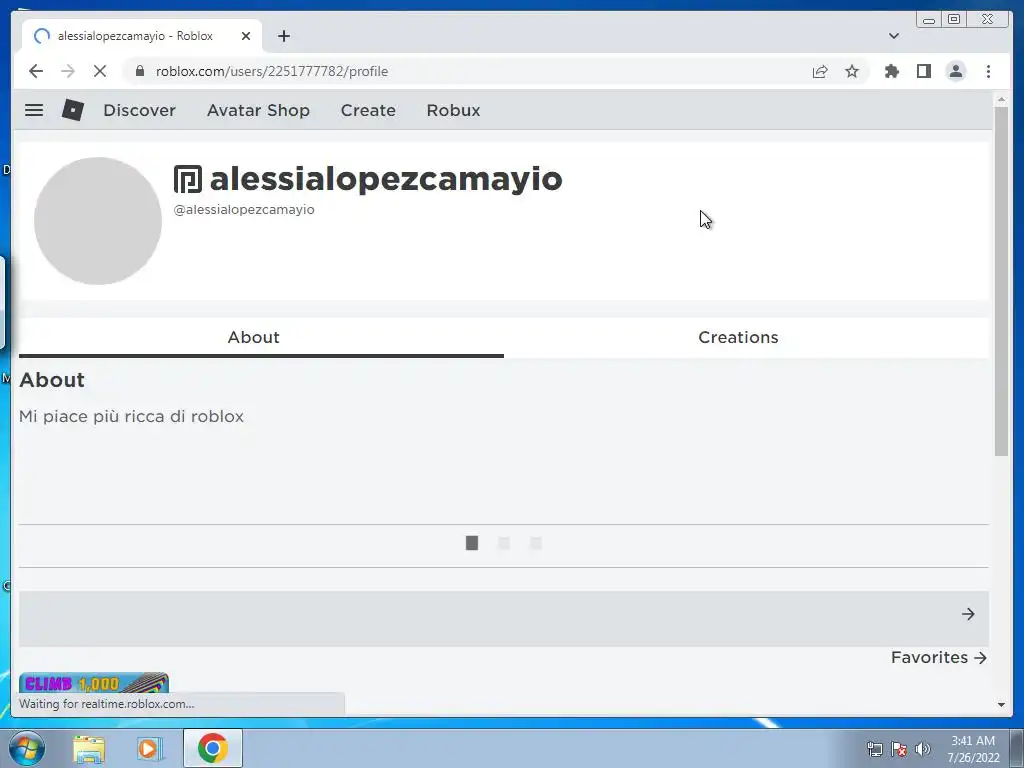Click the scrollbar down arrow
This screenshot has height=768, width=1024.
[x=1001, y=705]
